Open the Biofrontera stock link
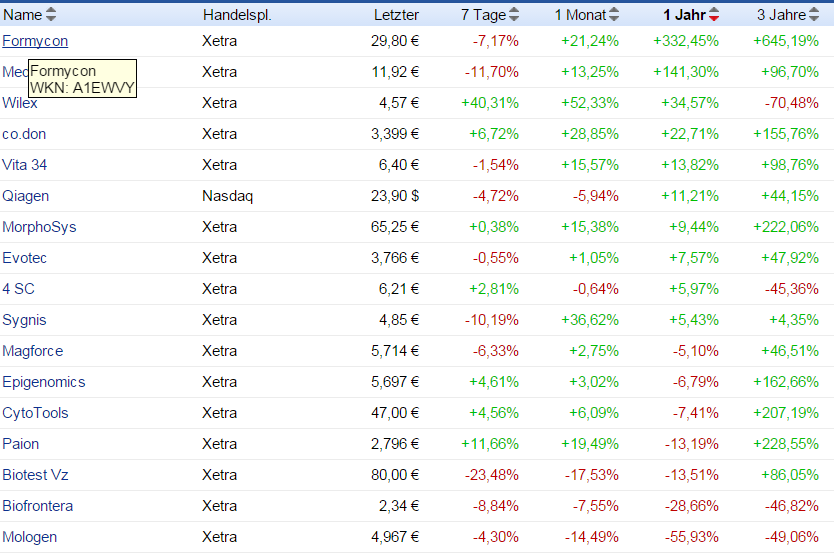The width and height of the screenshot is (834, 554). coord(38,506)
